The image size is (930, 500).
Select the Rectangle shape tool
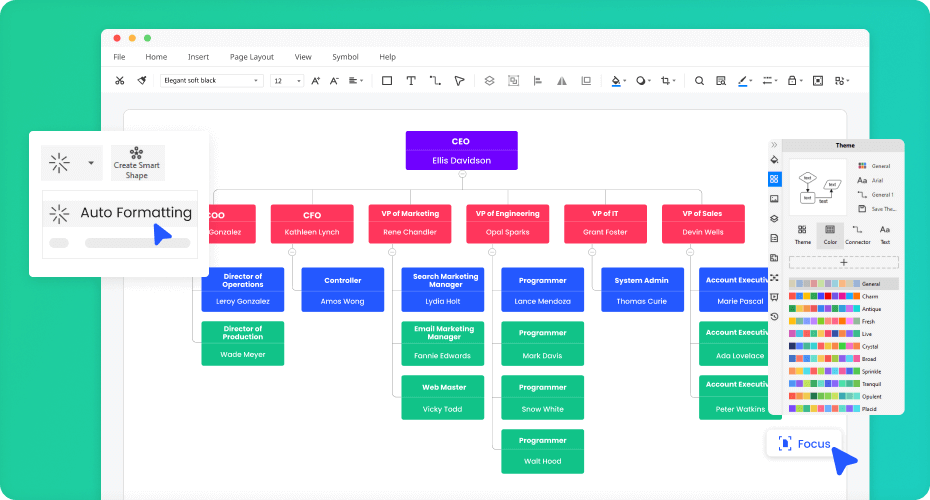(387, 81)
